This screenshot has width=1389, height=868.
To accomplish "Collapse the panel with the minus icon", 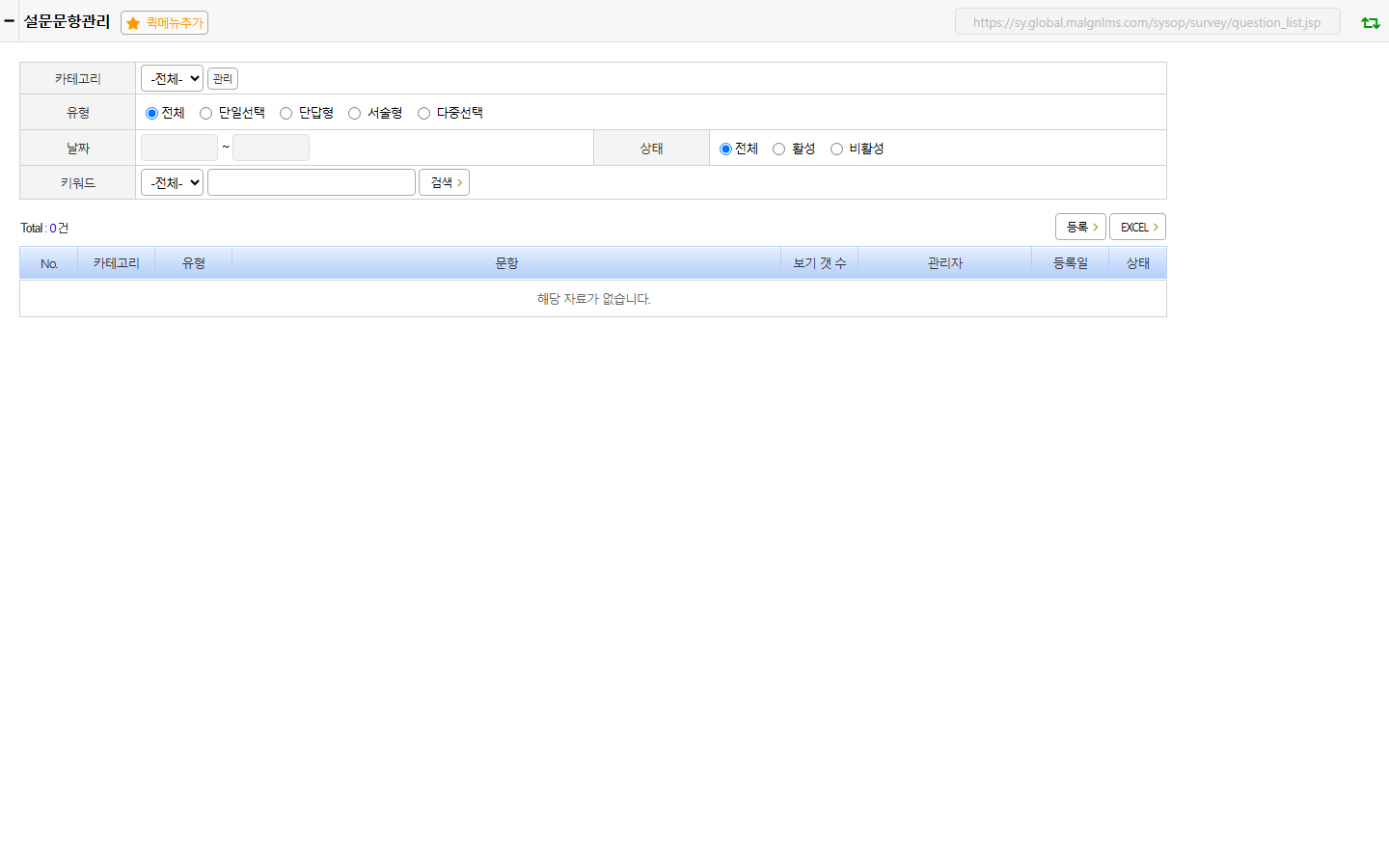I will coord(9,20).
